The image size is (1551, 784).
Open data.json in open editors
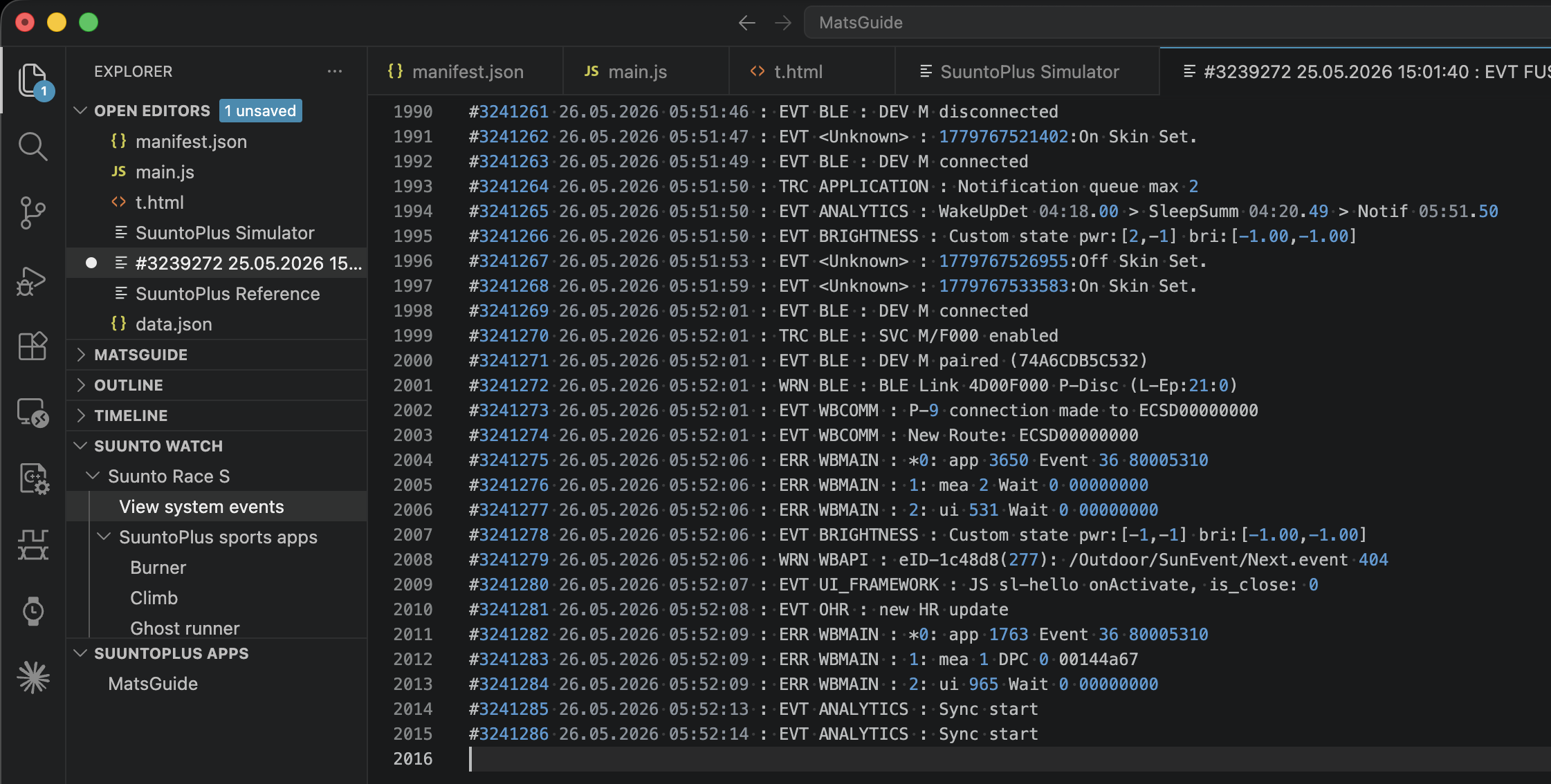pos(217,324)
